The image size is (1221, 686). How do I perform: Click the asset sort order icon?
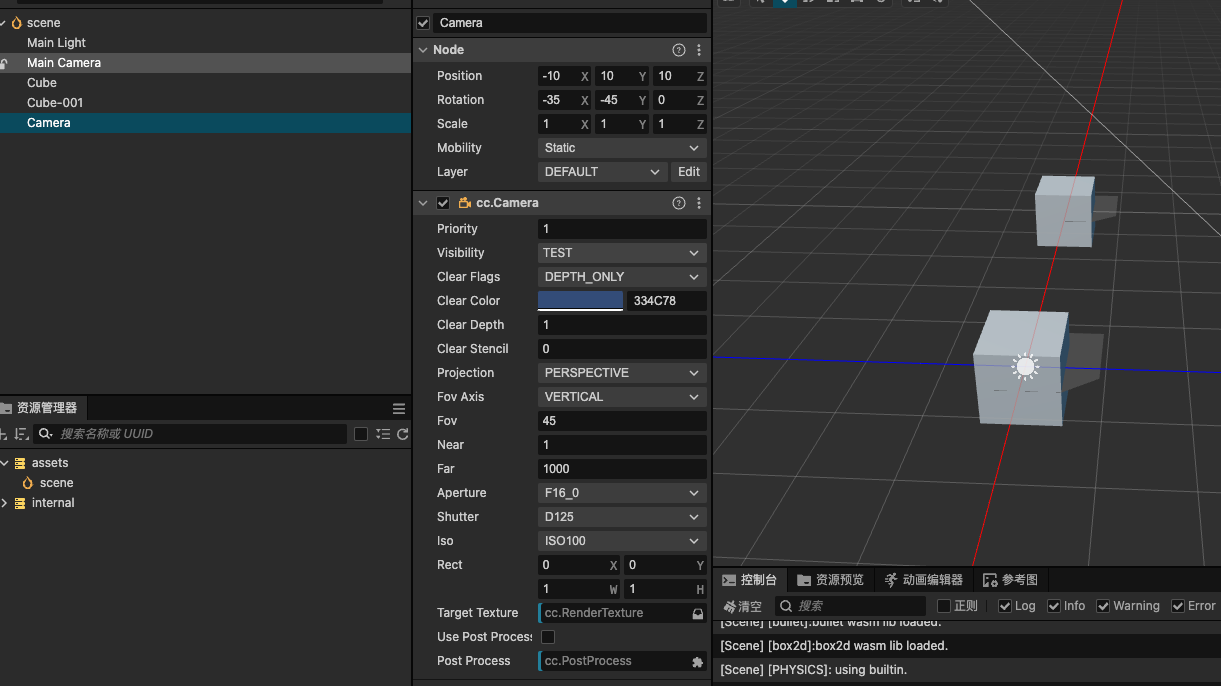[21, 434]
